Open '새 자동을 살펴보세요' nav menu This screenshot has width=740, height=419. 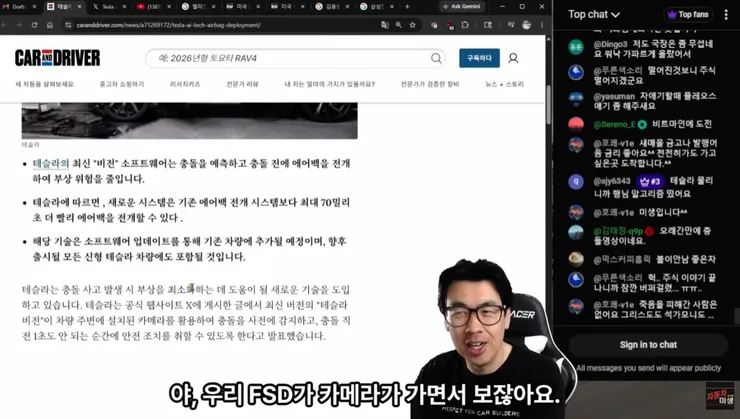click(44, 84)
